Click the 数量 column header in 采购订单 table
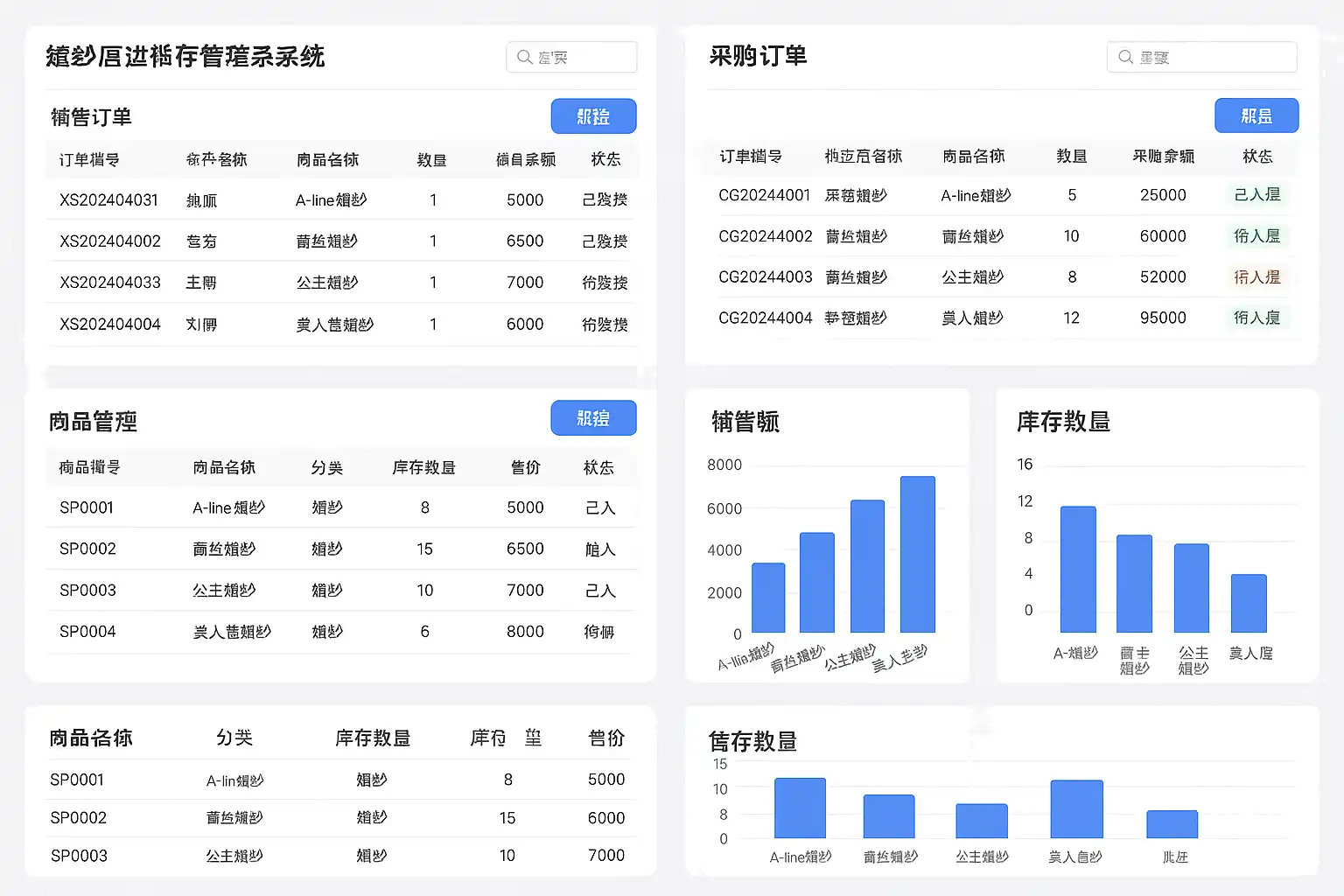The image size is (1344, 896). coord(1071,157)
